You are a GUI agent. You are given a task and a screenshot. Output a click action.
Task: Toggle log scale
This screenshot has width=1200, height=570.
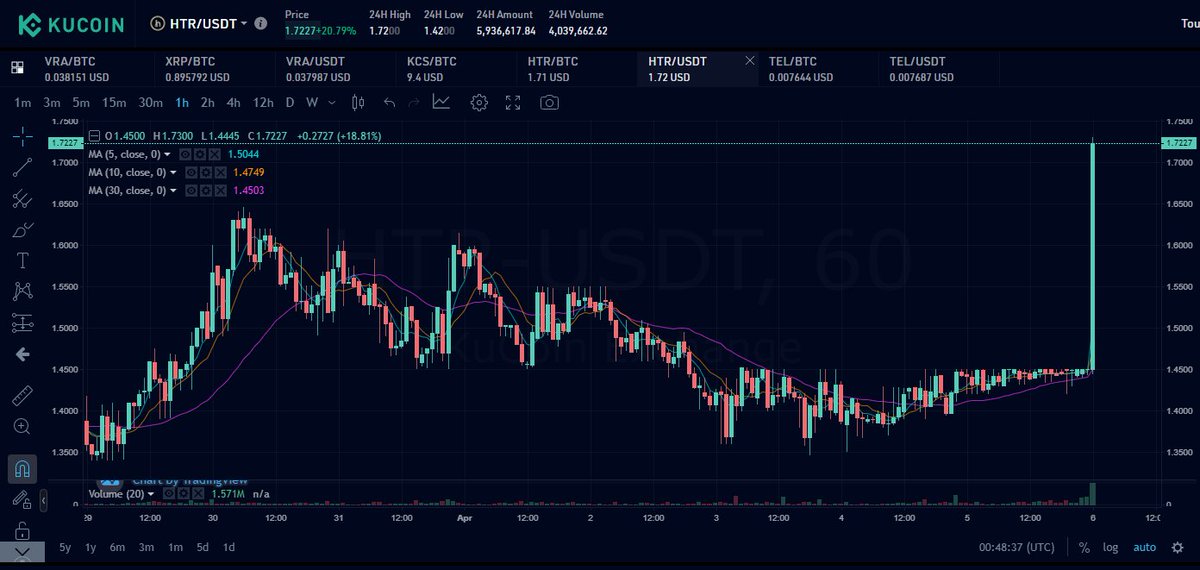pyautogui.click(x=1111, y=547)
